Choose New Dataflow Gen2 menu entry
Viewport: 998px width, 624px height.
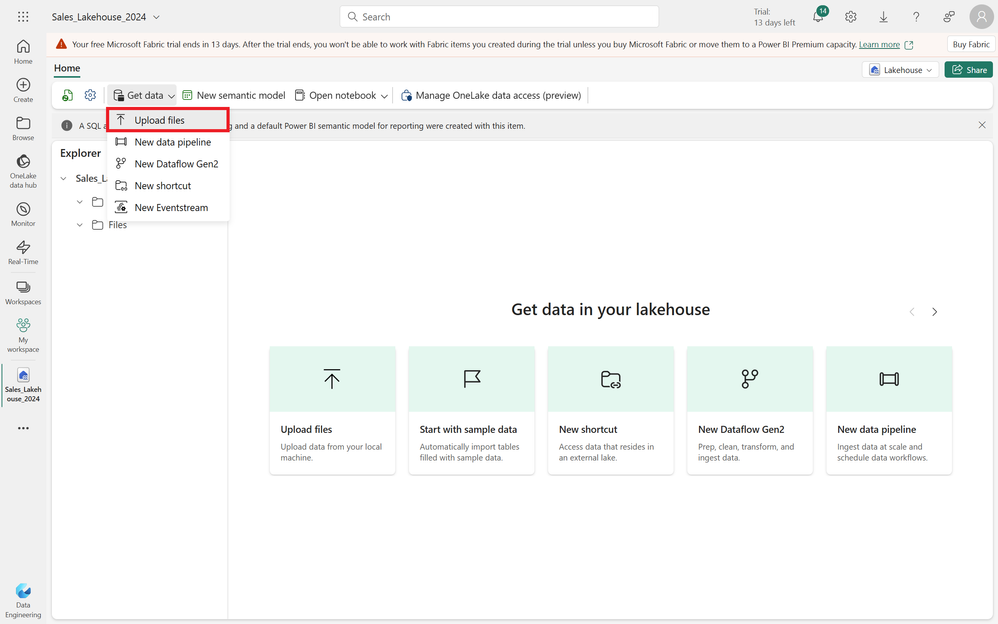(x=167, y=164)
